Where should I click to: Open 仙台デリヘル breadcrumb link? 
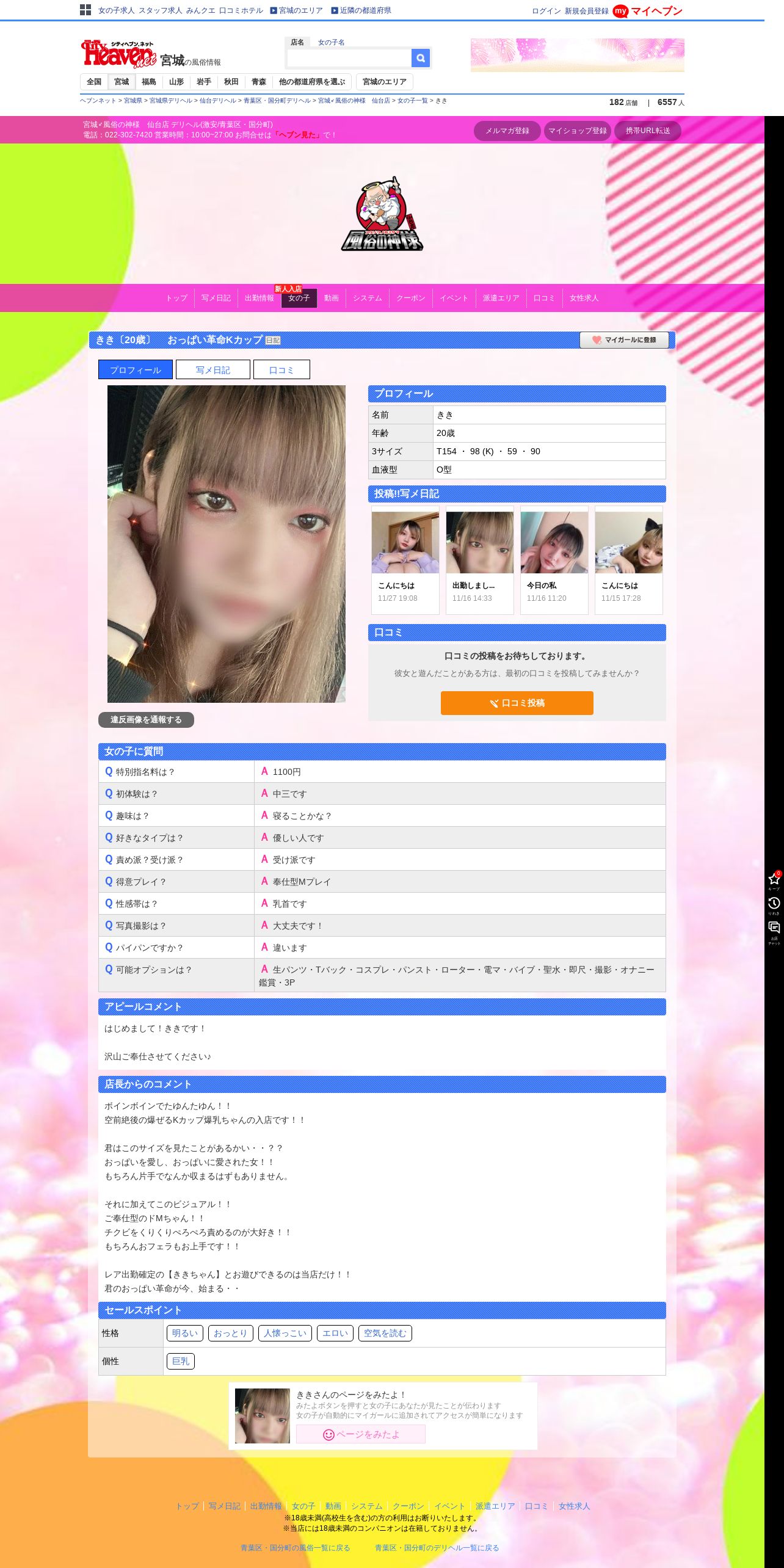[218, 101]
